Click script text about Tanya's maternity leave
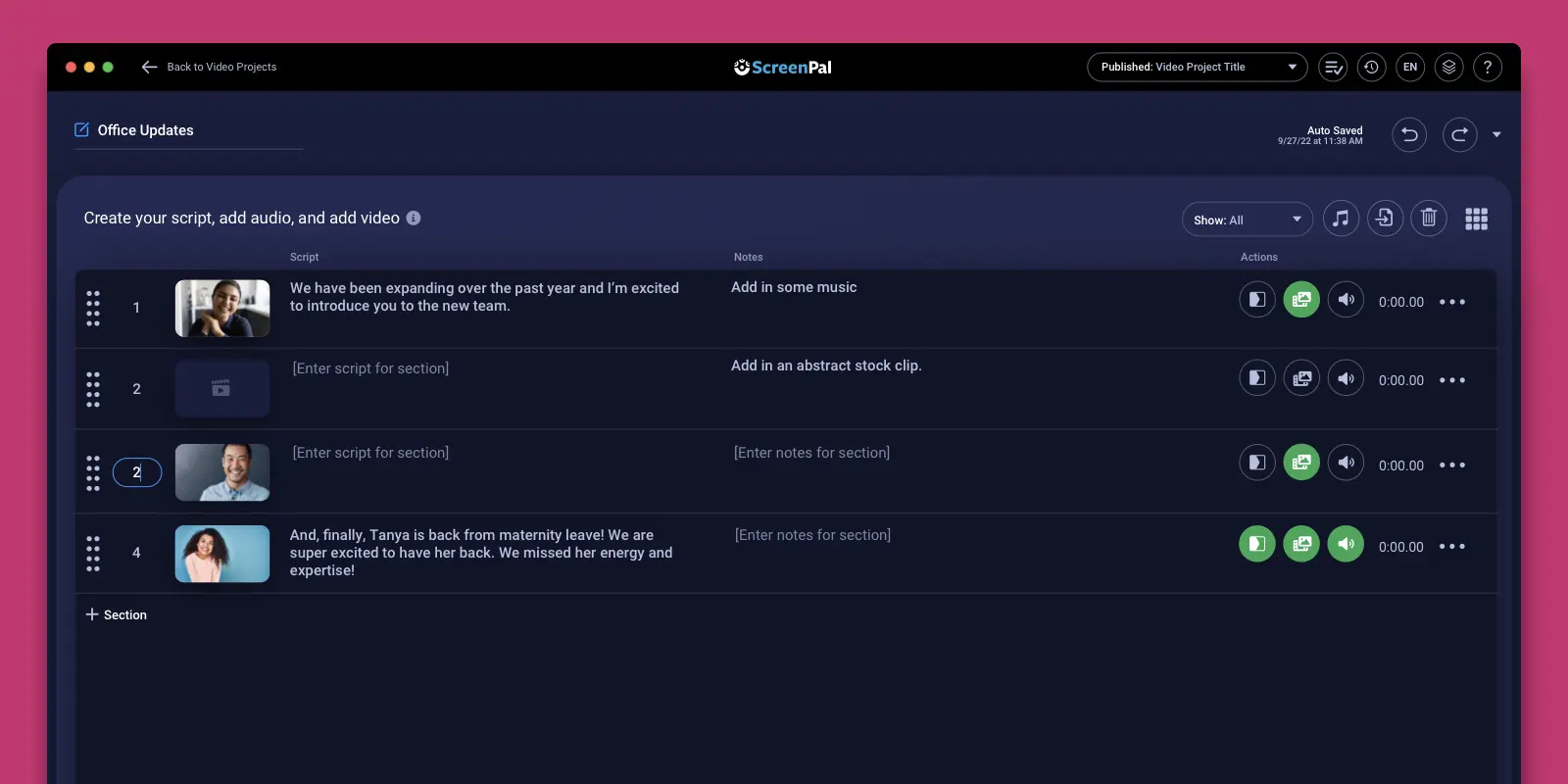Screen dimensions: 1568x784 [481, 553]
